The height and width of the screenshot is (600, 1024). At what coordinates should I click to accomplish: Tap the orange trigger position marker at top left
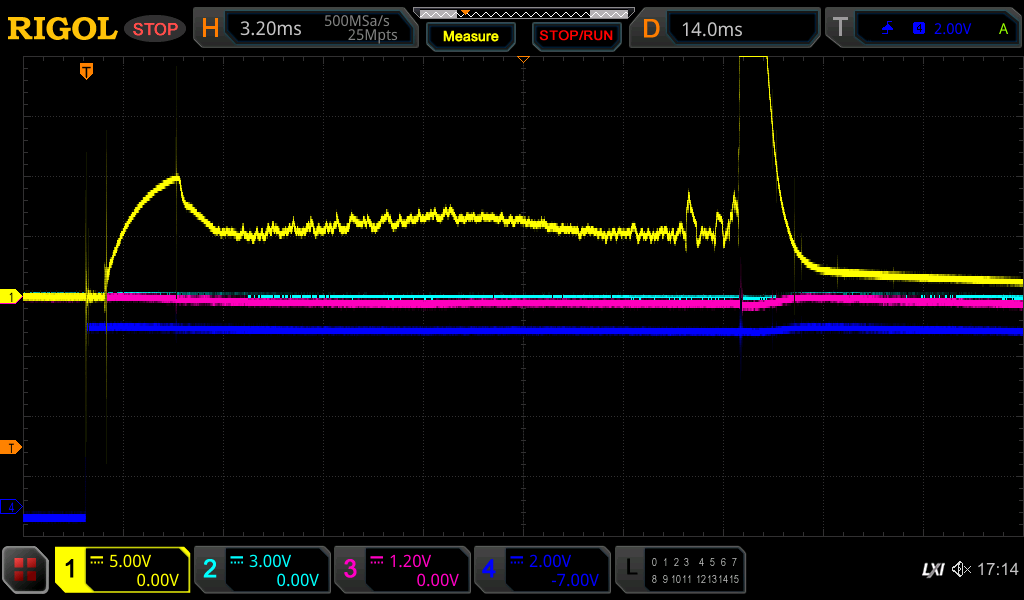pos(87,71)
